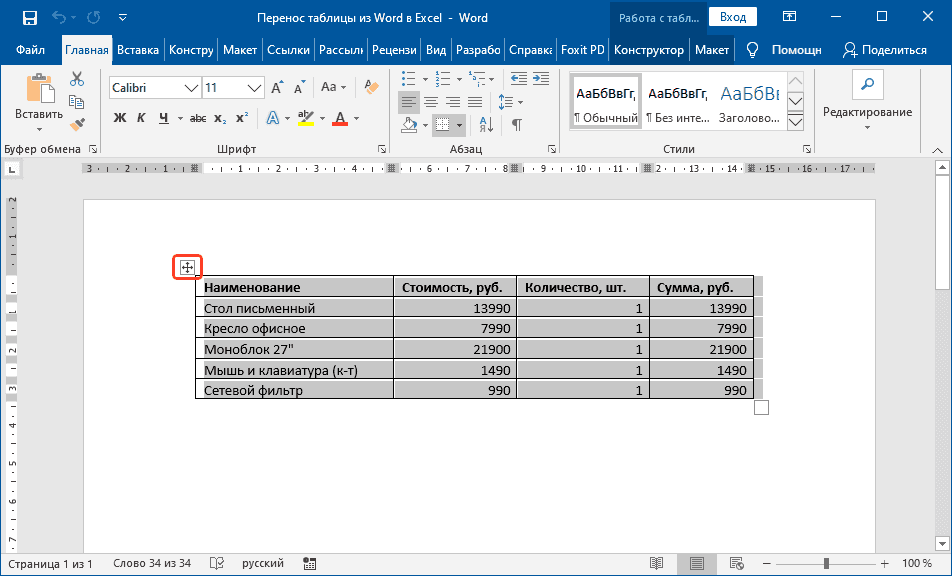The height and width of the screenshot is (576, 952).
Task: Click the Cut scissors icon
Action: 77,80
